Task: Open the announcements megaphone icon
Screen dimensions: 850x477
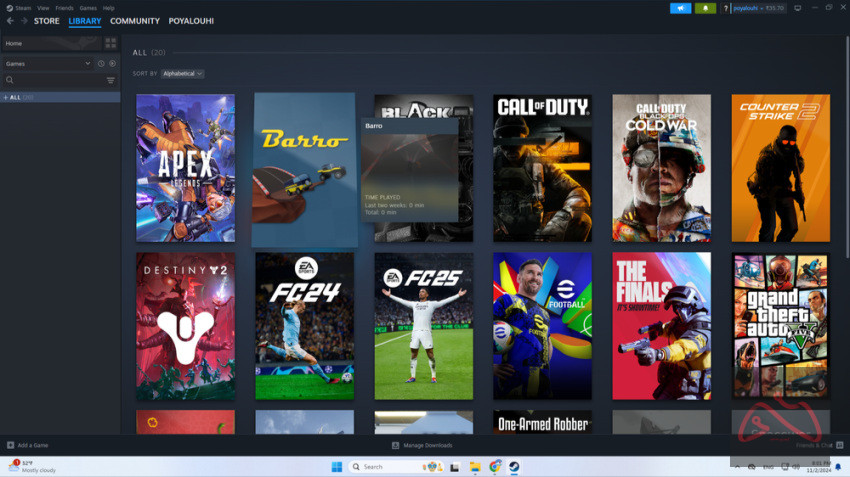Action: click(x=680, y=8)
